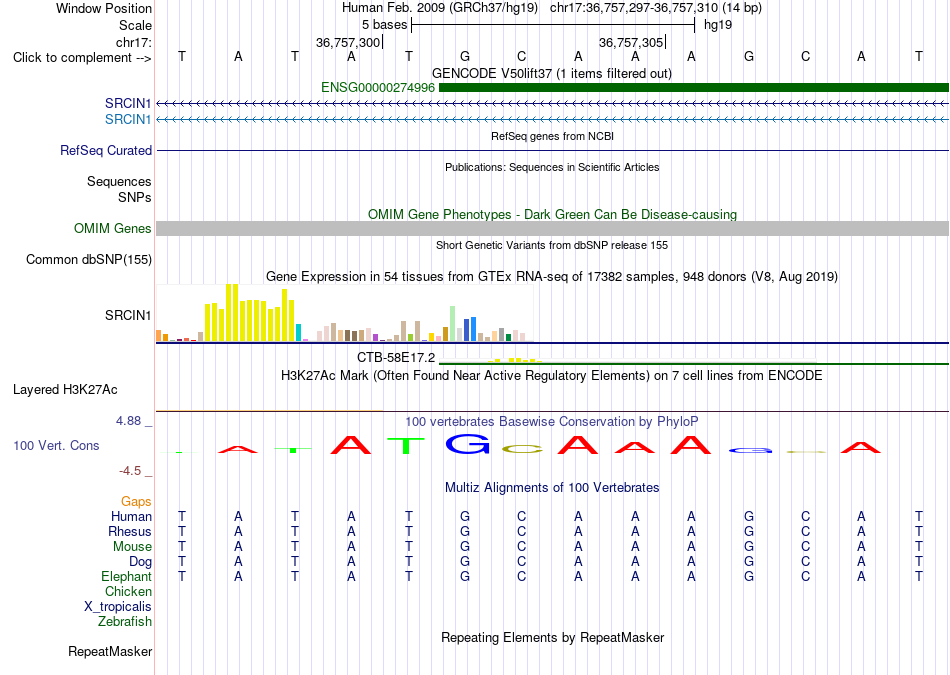Viewport: 950px width, 675px height.
Task: Click the 'Click to complement -->' label
Action: (82, 58)
